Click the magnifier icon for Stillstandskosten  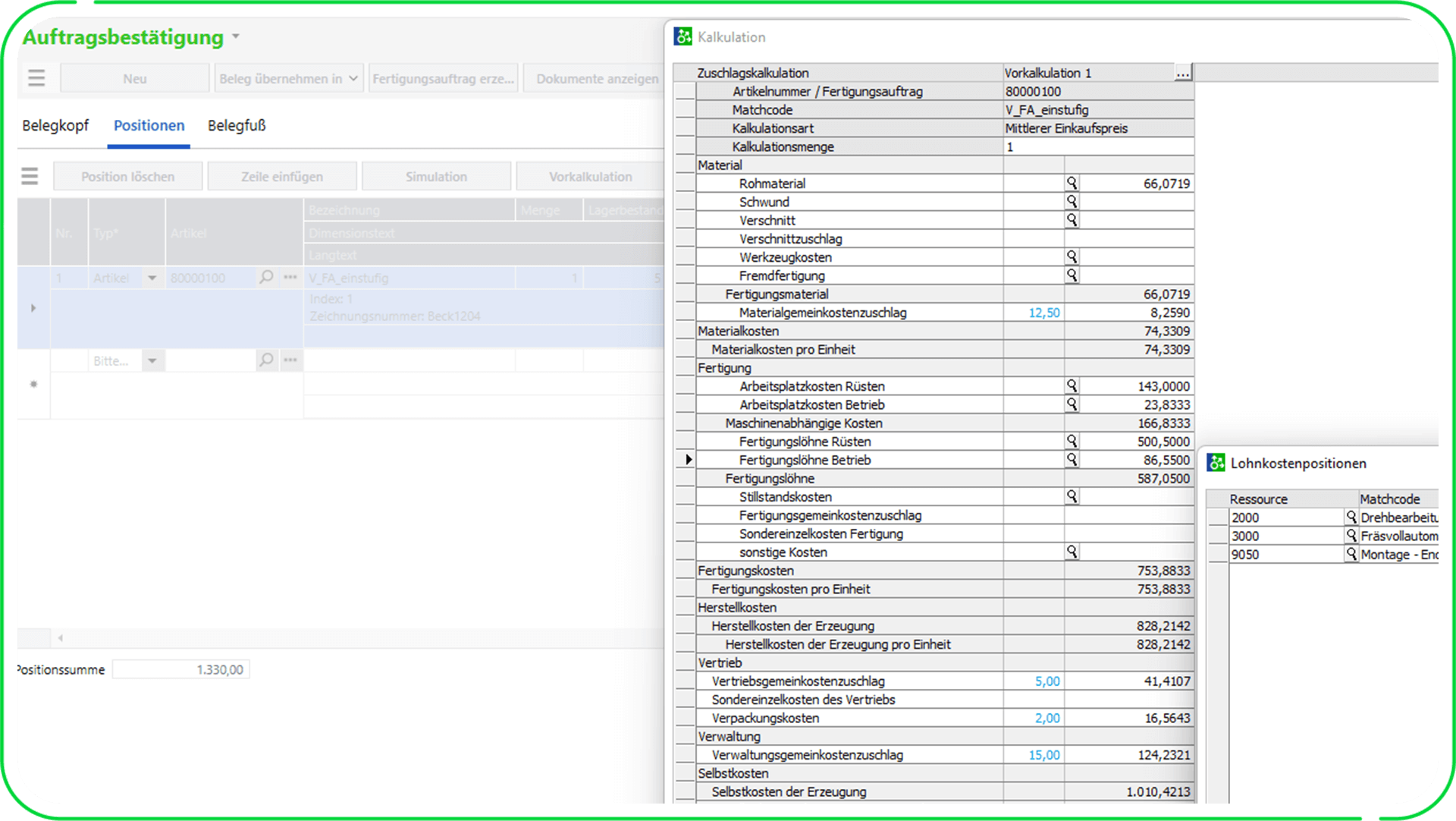point(1072,496)
